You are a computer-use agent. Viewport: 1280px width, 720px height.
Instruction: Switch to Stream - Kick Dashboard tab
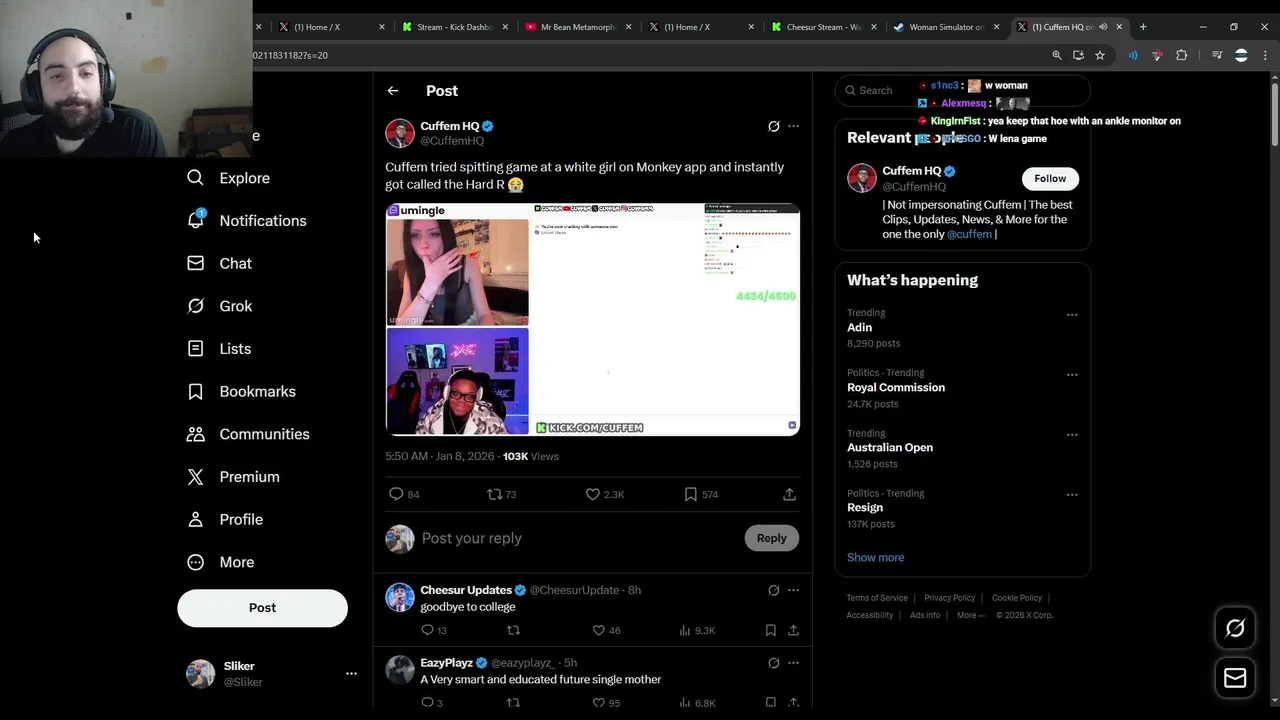click(x=455, y=27)
